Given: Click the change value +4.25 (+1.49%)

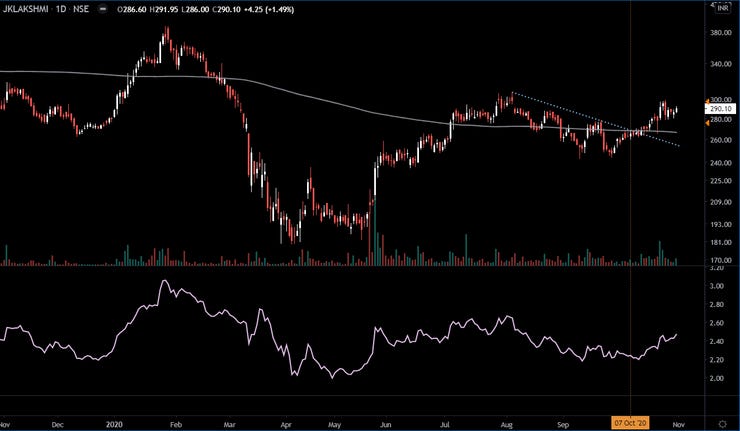Looking at the screenshot, I should click(269, 9).
